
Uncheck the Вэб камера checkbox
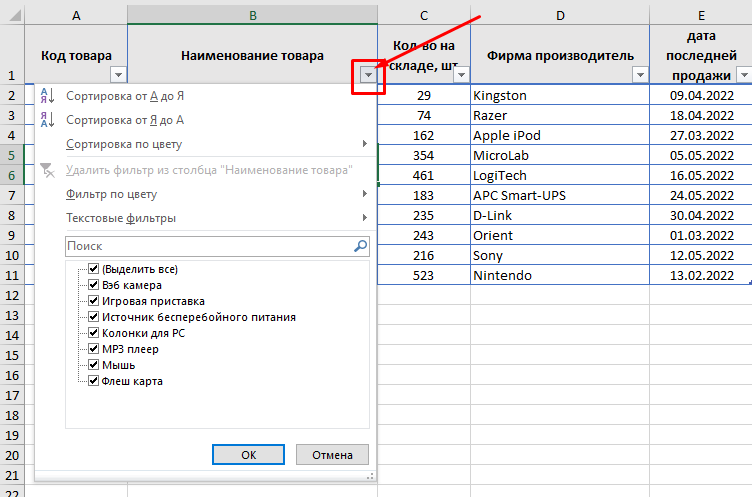(x=94, y=285)
